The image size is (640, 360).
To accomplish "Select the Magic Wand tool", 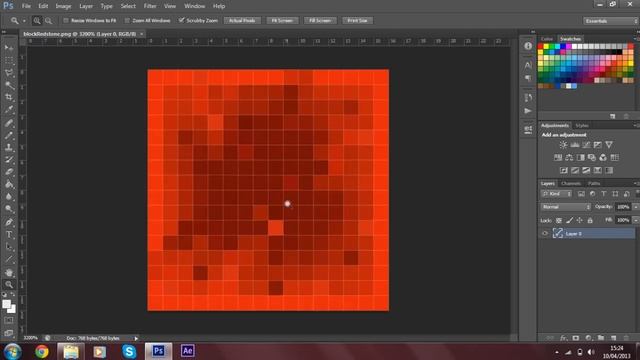I will click(x=9, y=85).
